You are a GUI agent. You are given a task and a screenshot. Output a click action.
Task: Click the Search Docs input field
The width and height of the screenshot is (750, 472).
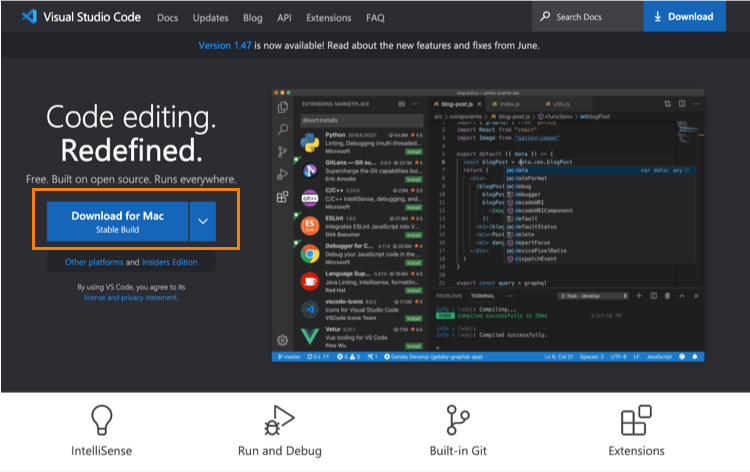pos(588,16)
